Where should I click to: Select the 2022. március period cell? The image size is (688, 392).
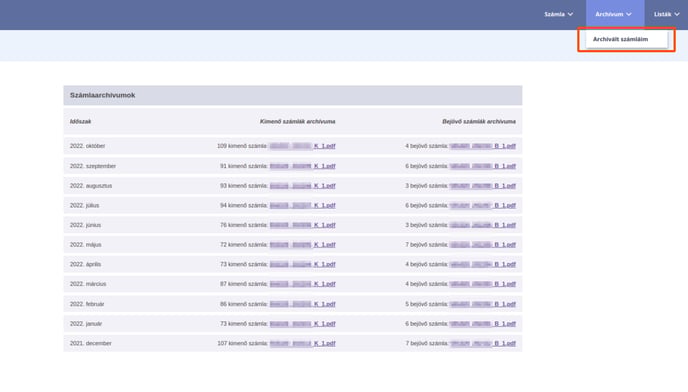pos(88,284)
